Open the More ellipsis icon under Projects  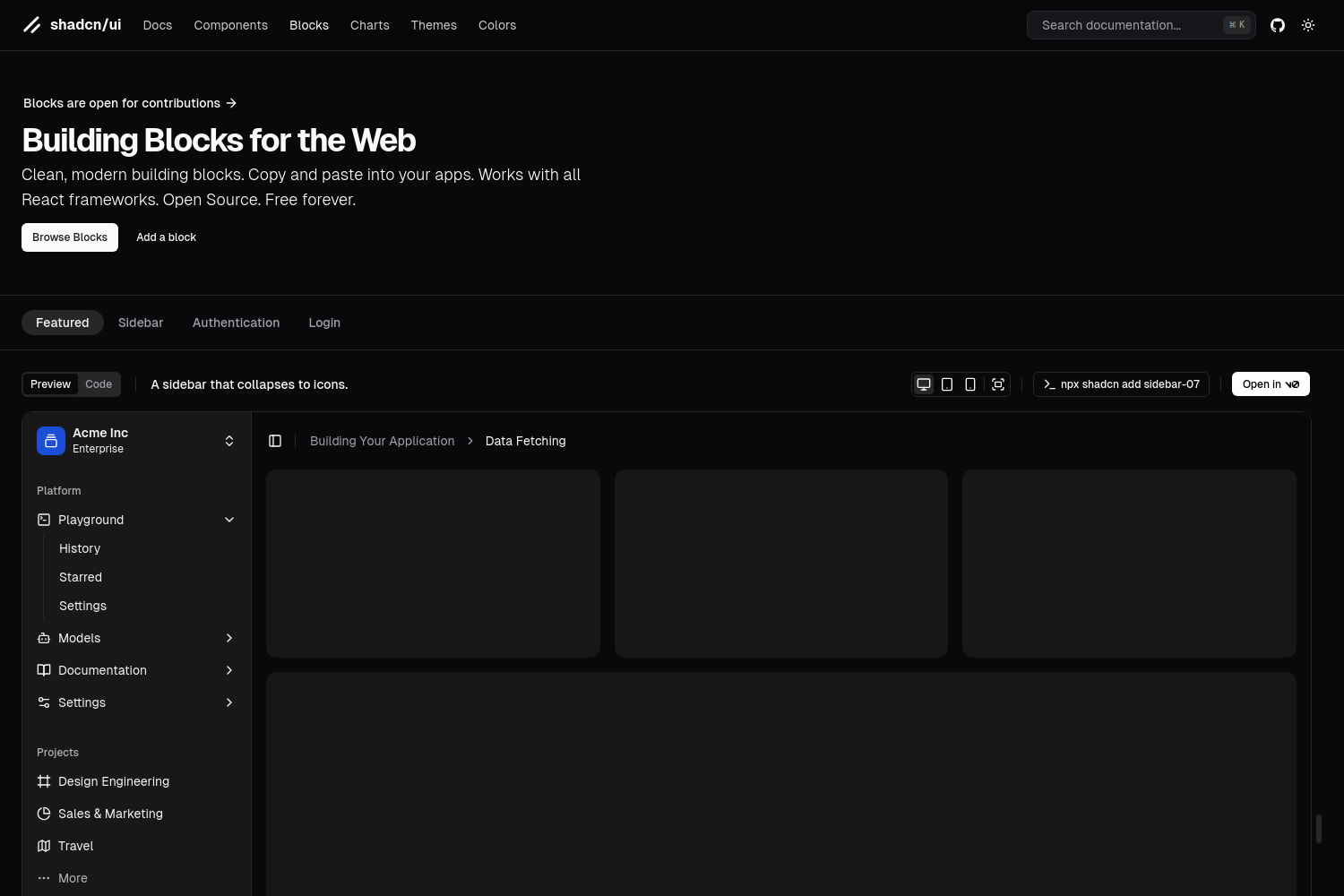coord(44,878)
